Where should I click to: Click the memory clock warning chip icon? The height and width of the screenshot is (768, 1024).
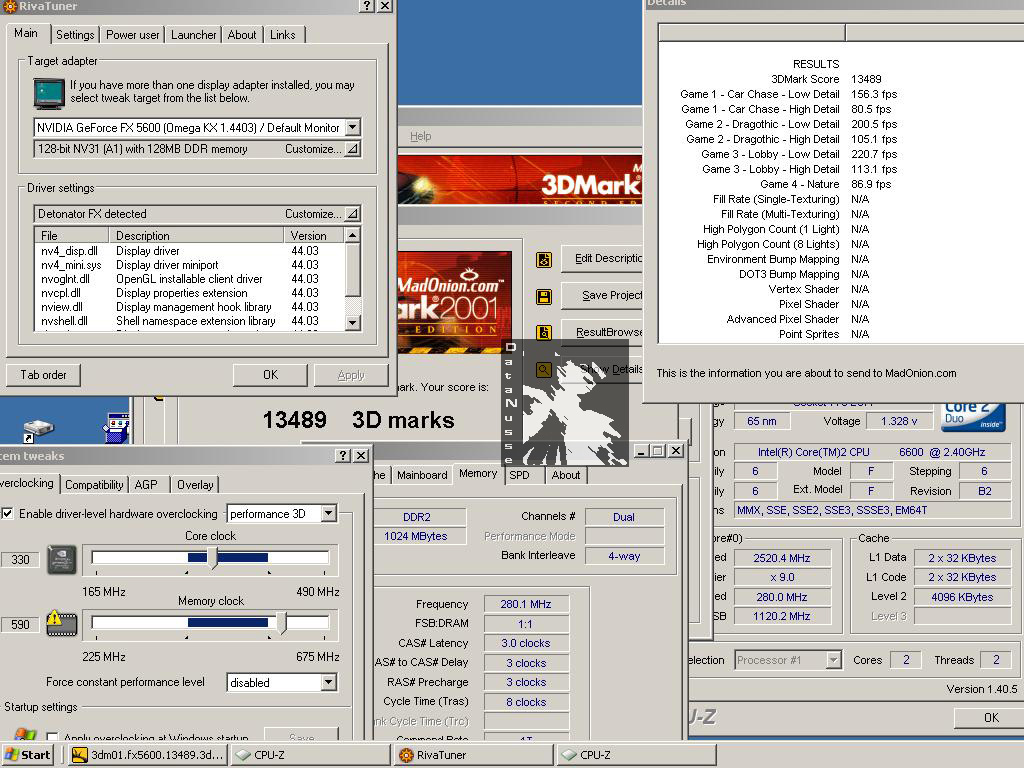pos(62,623)
